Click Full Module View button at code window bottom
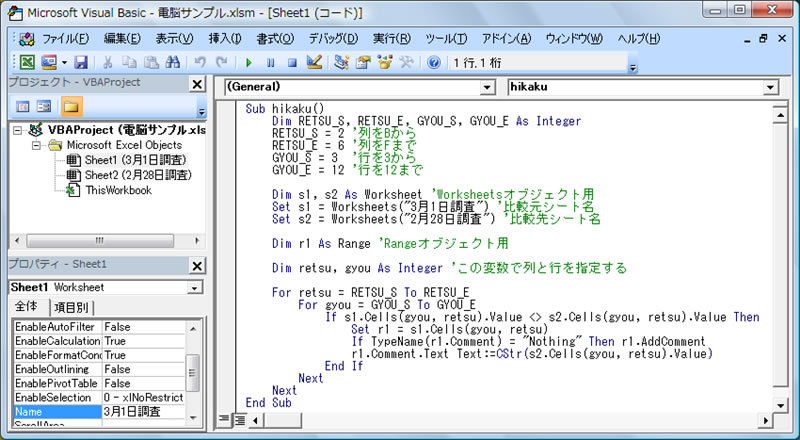 [x=239, y=420]
